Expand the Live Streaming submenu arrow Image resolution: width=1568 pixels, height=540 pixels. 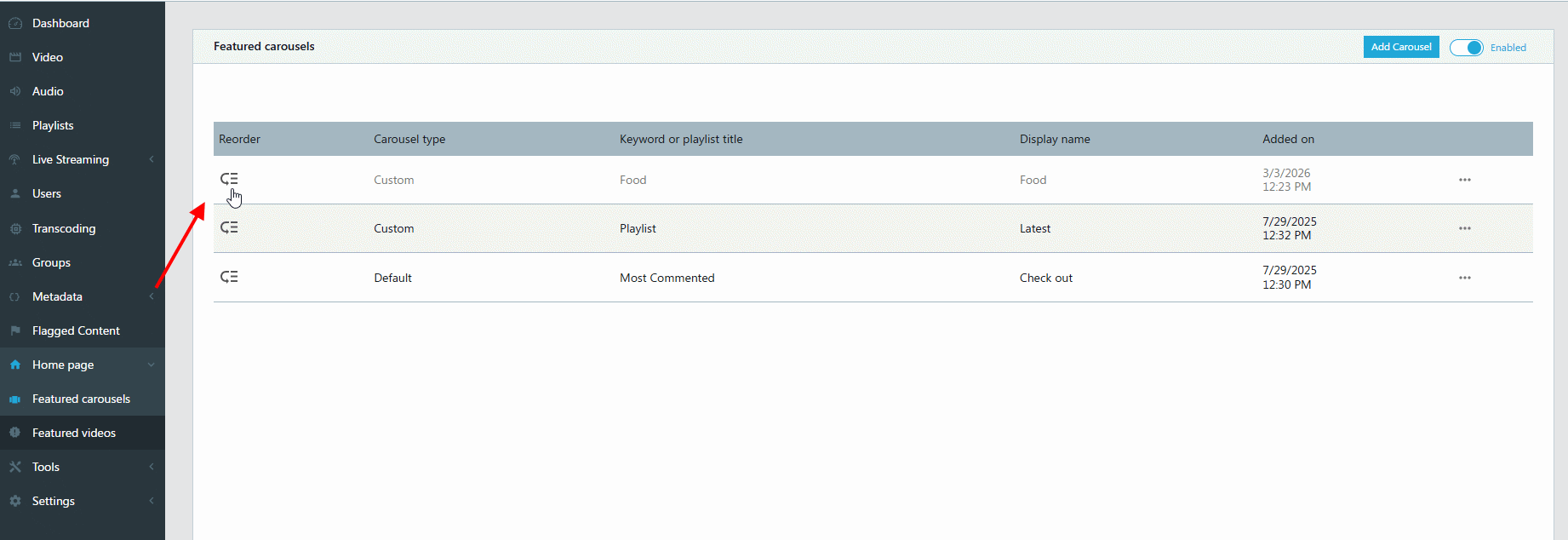pyautogui.click(x=152, y=159)
